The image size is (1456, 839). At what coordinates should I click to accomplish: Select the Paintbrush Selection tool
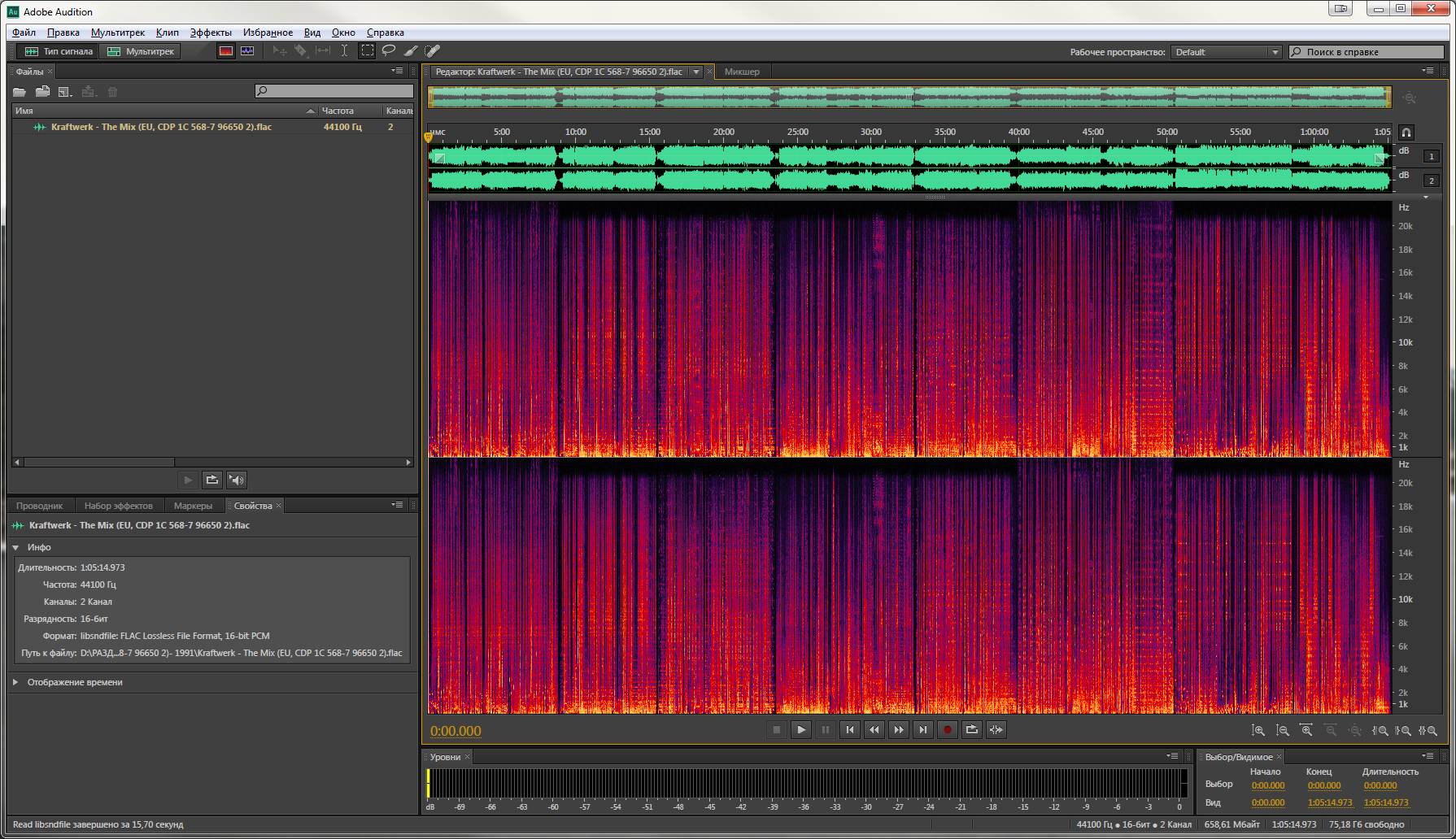tap(411, 51)
